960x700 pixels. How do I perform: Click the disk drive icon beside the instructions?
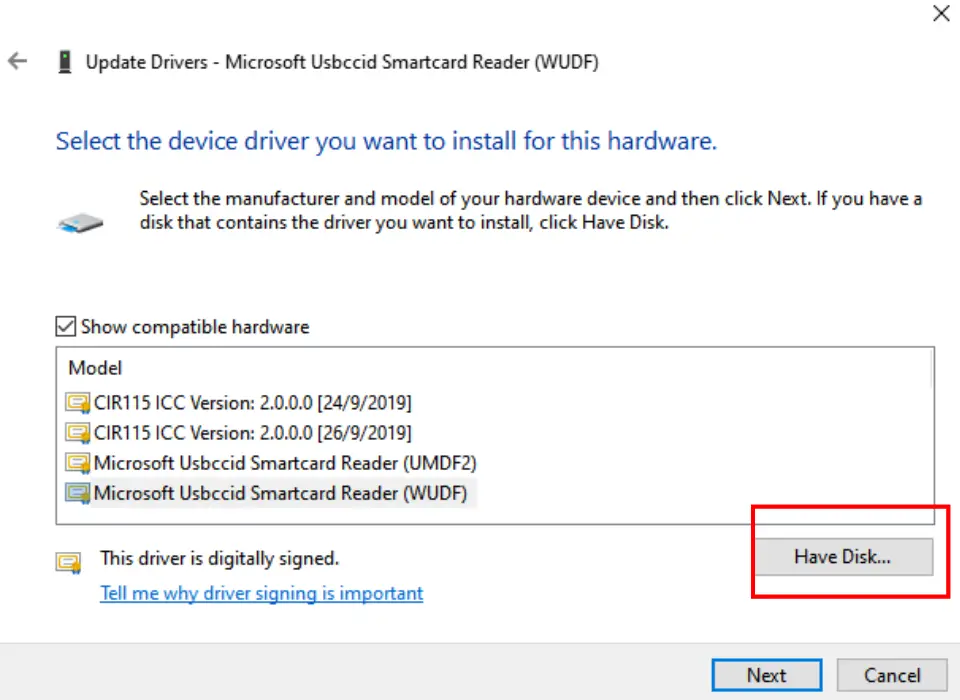click(79, 221)
